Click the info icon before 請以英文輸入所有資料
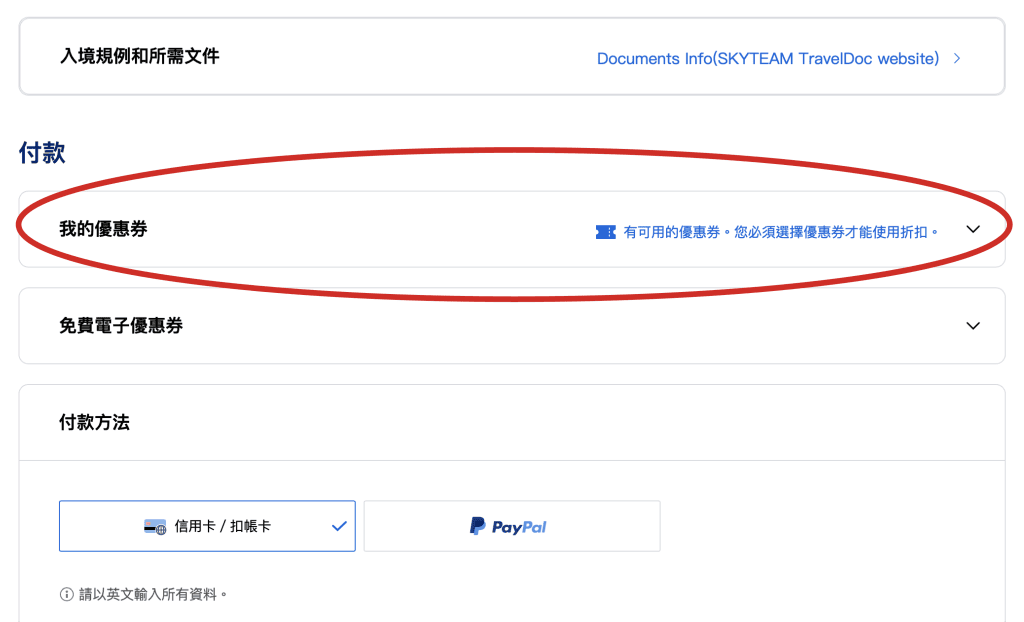 point(67,594)
